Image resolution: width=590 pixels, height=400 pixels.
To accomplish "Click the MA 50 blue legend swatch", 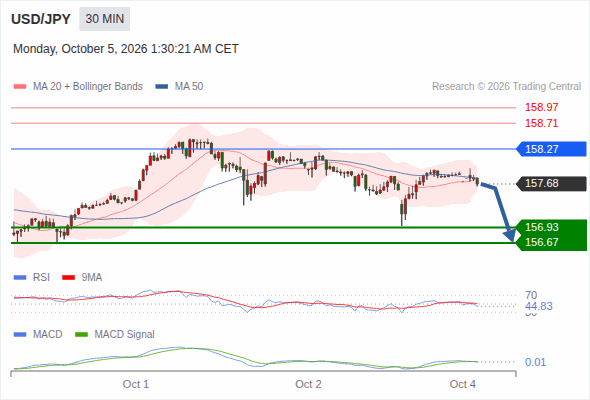I will coord(162,87).
